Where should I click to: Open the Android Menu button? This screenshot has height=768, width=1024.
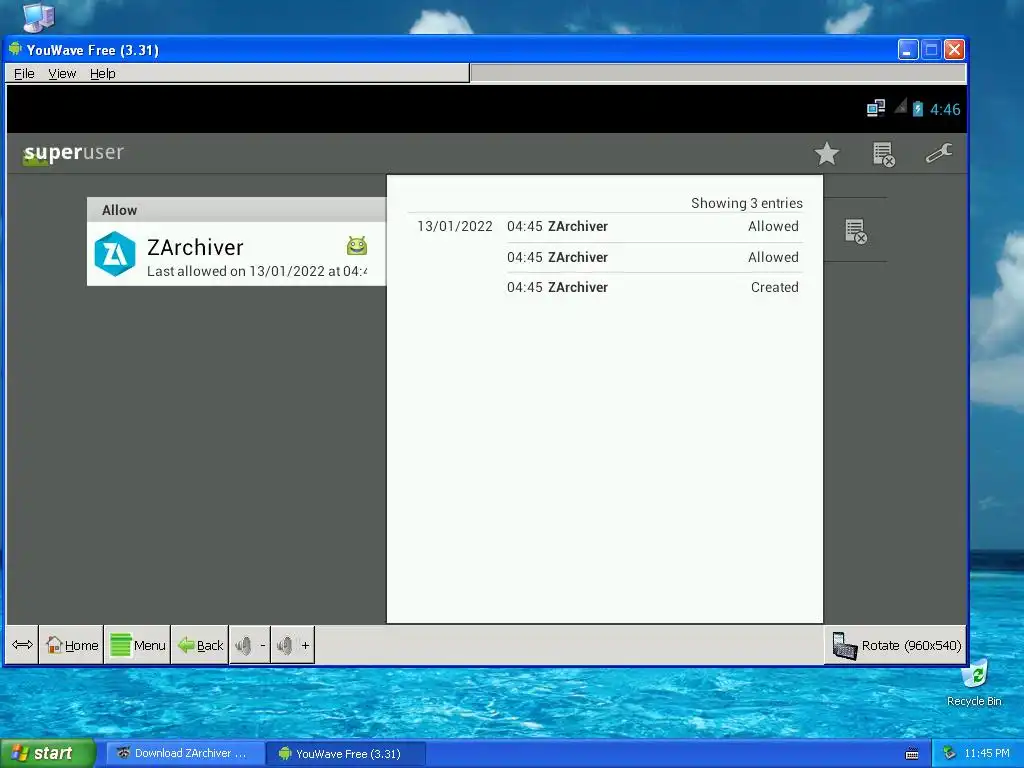pos(137,645)
